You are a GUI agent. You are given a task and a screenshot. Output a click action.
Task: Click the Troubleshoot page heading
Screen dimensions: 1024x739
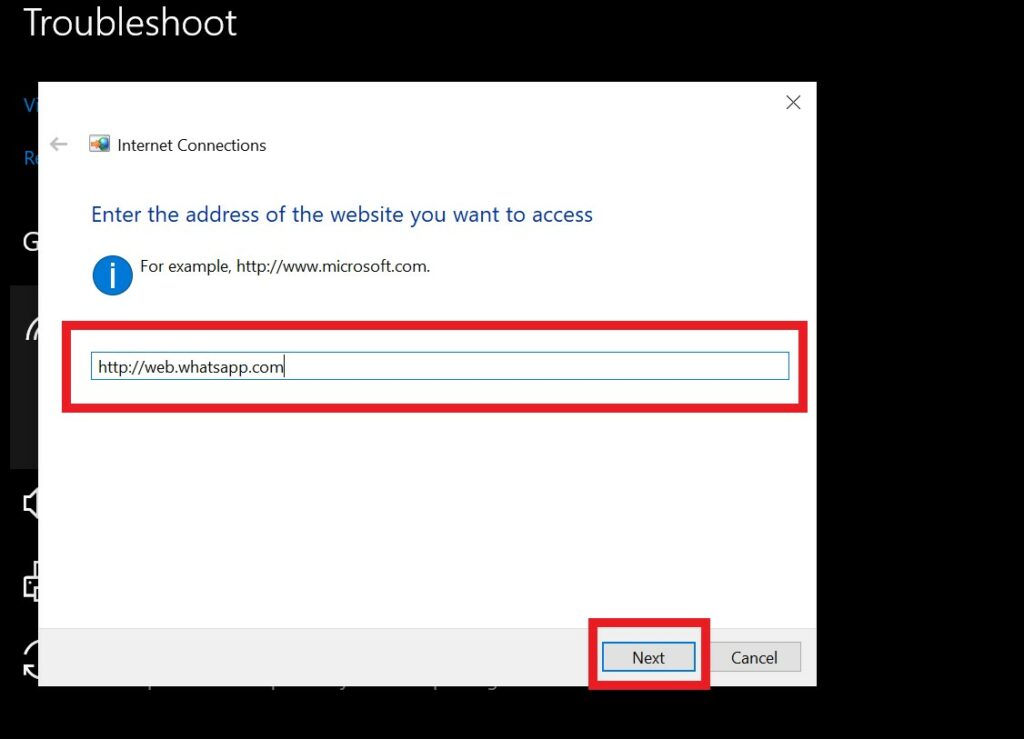coord(130,22)
